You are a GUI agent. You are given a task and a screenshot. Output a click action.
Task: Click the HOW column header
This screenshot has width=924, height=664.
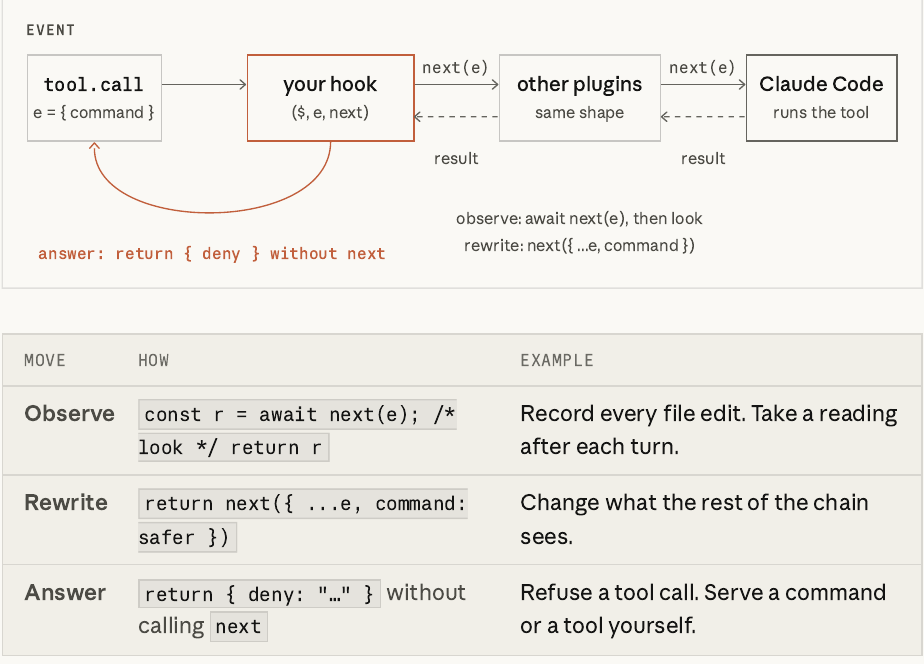pos(154,361)
